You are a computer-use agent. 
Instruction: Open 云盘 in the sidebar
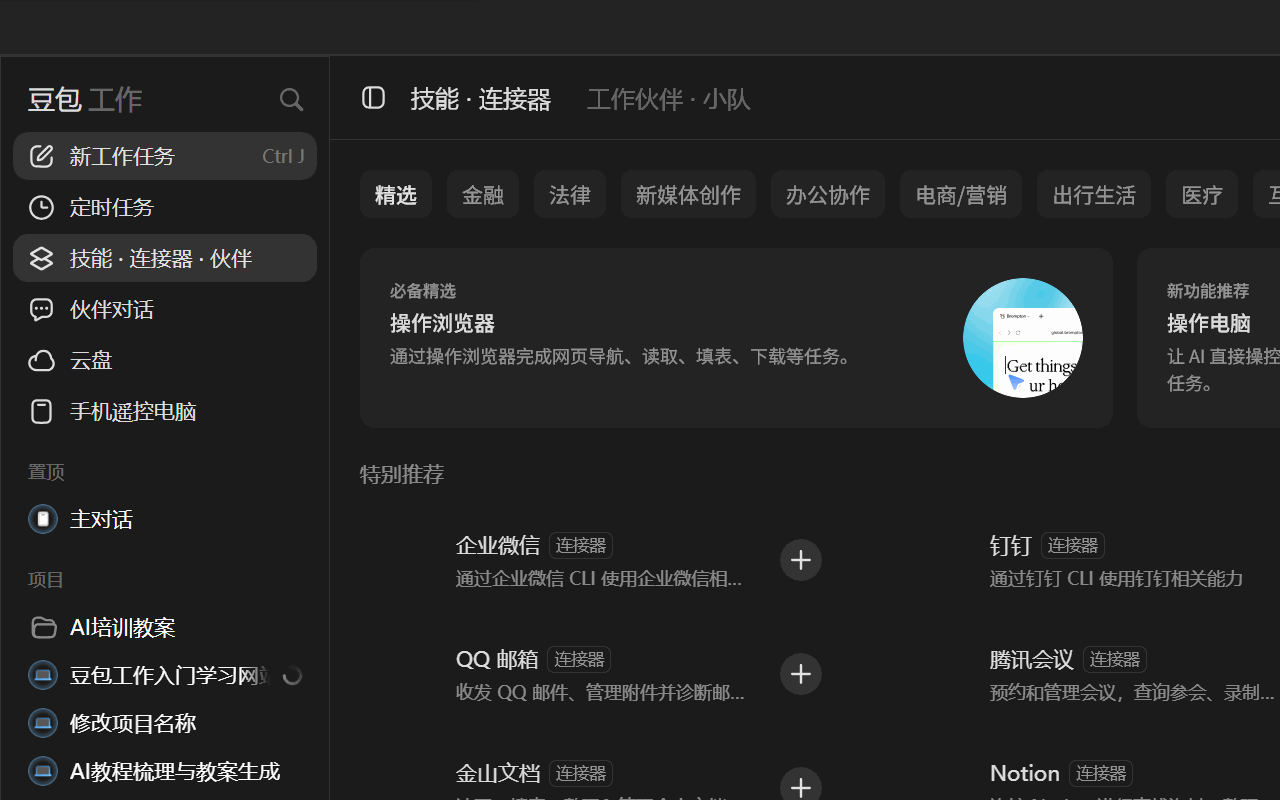(x=165, y=360)
